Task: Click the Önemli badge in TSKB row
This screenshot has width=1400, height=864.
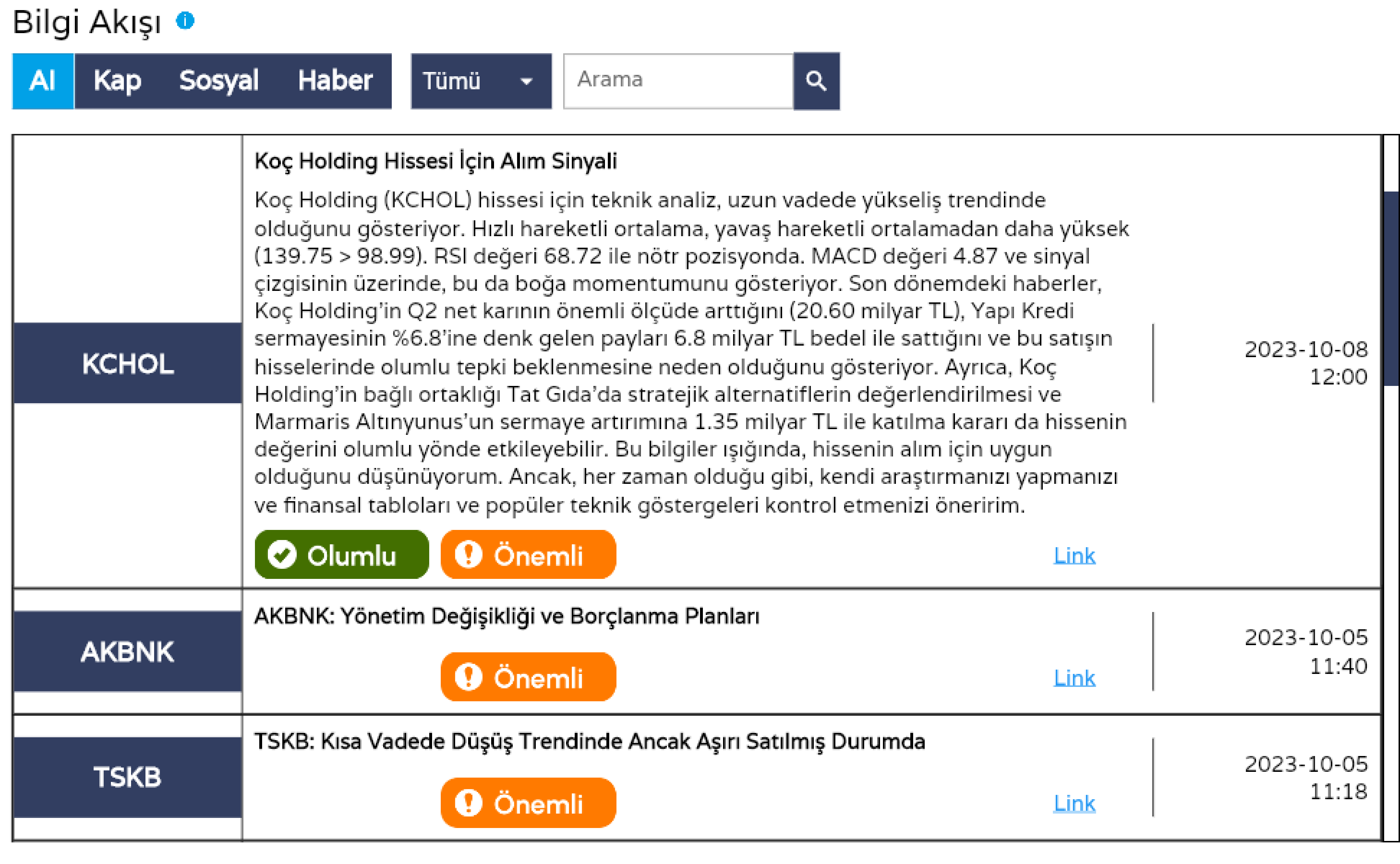Action: point(528,803)
